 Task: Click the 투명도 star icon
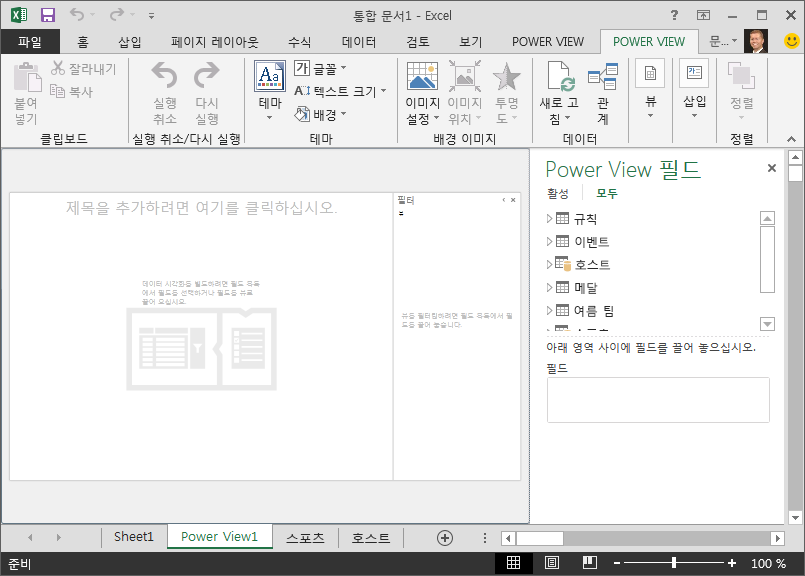click(x=507, y=76)
